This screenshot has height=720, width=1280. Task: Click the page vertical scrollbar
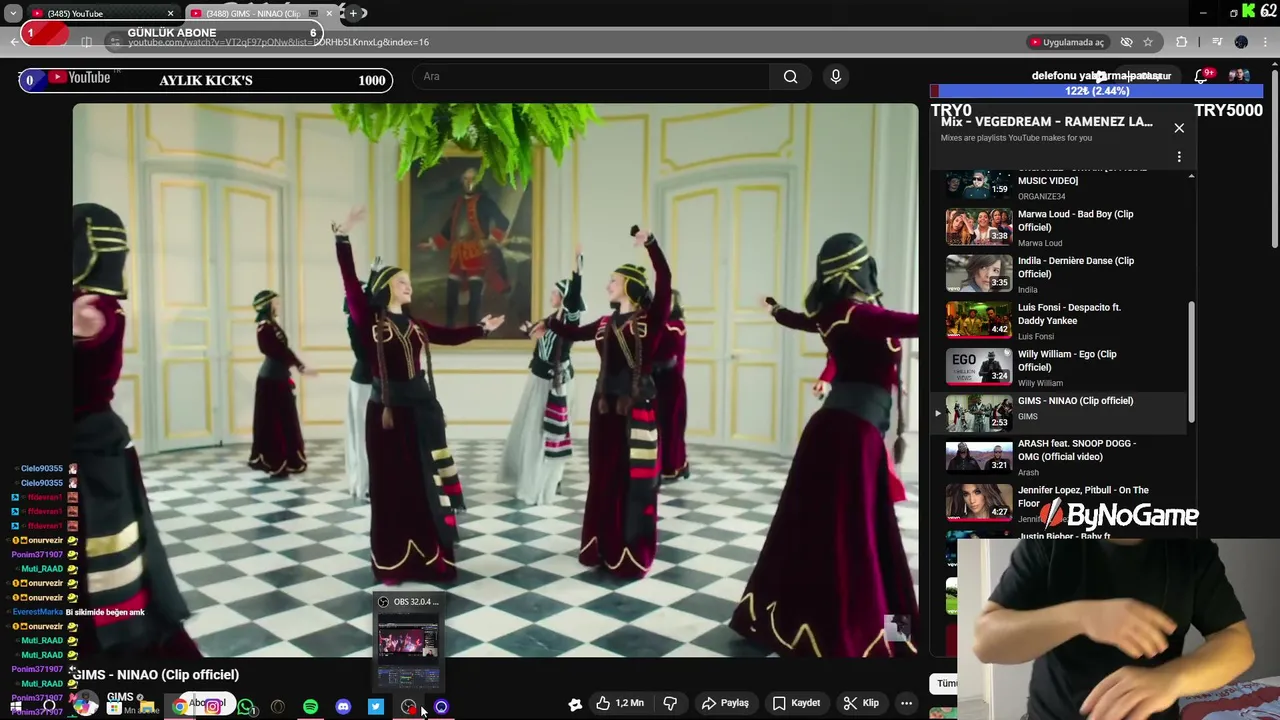(1274, 160)
